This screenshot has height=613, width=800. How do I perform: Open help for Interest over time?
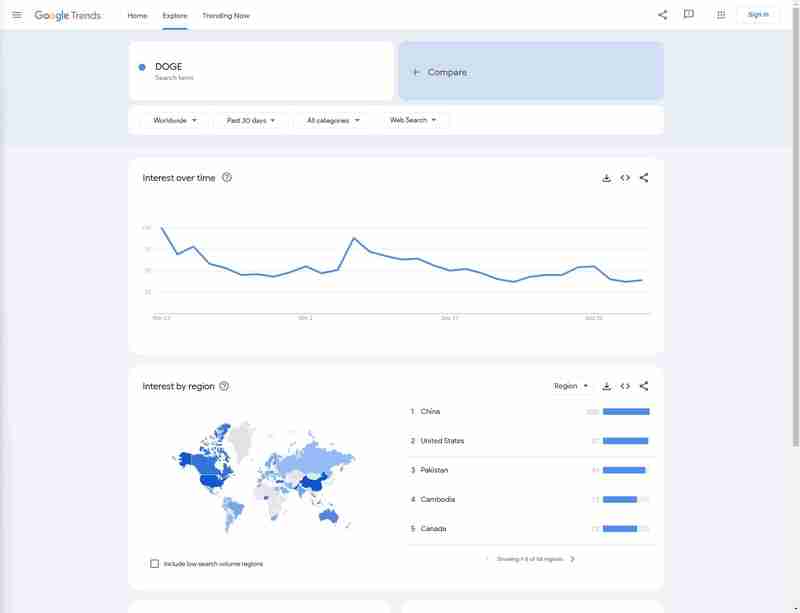click(227, 178)
